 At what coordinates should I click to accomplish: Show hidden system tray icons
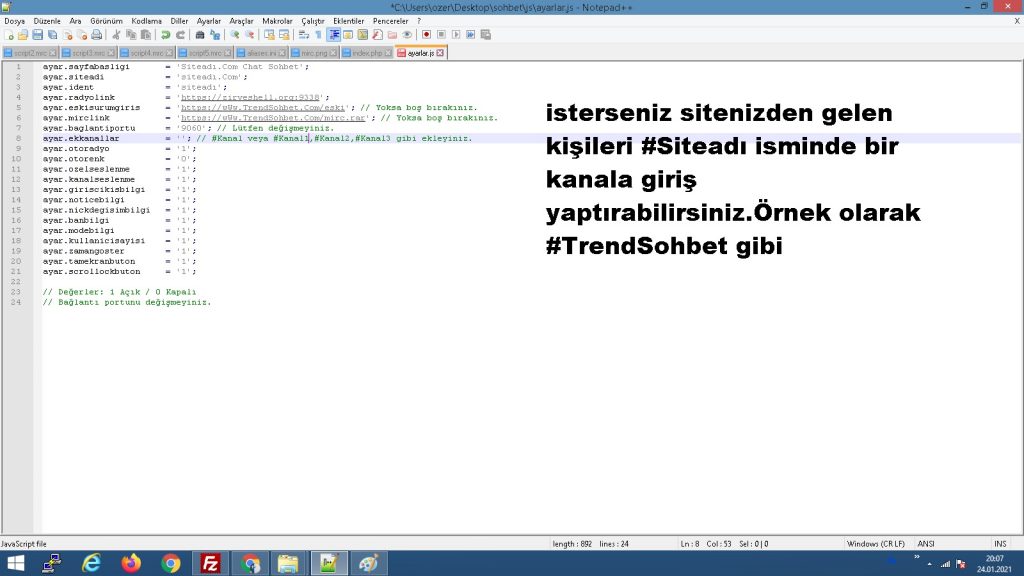click(x=929, y=564)
